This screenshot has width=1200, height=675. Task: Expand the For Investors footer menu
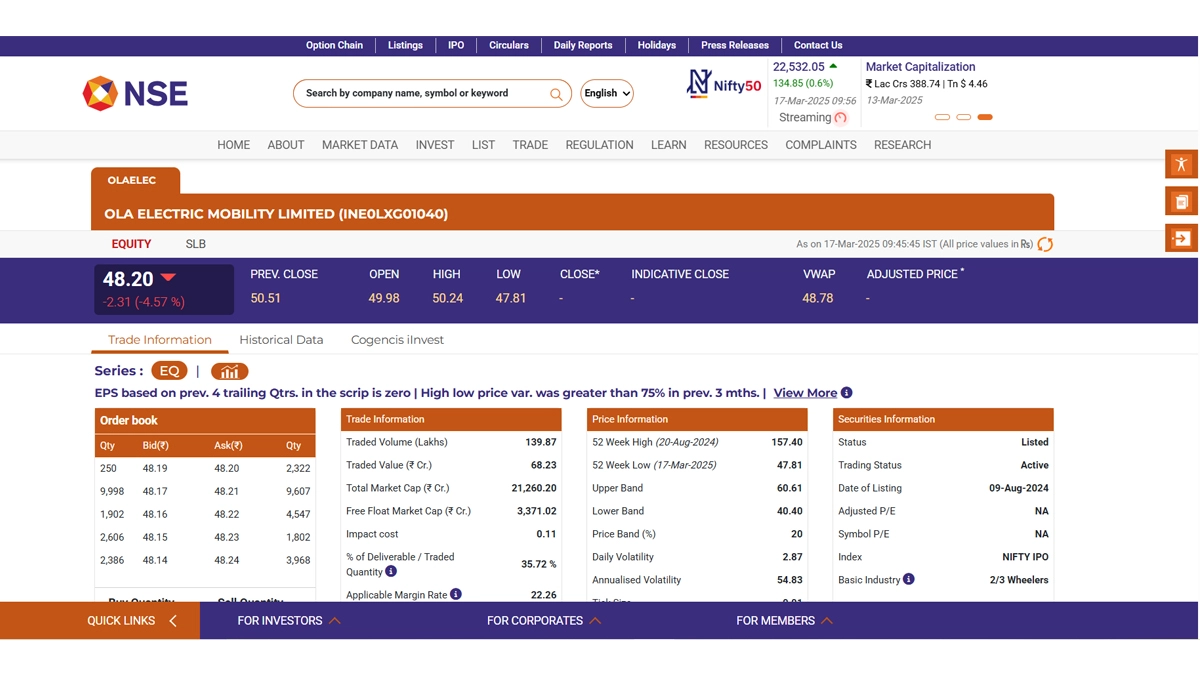[288, 621]
